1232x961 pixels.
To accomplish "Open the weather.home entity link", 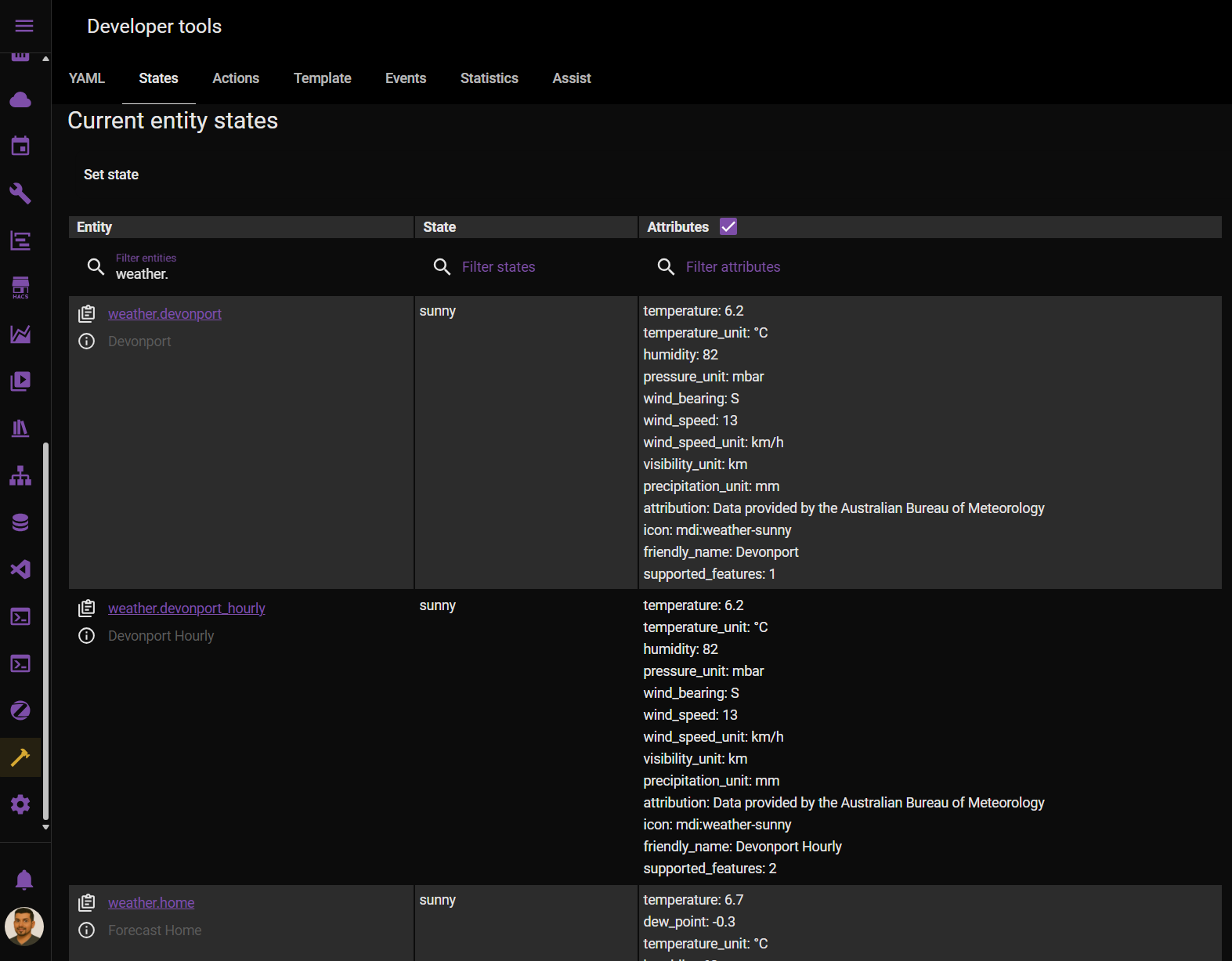I will coord(151,903).
